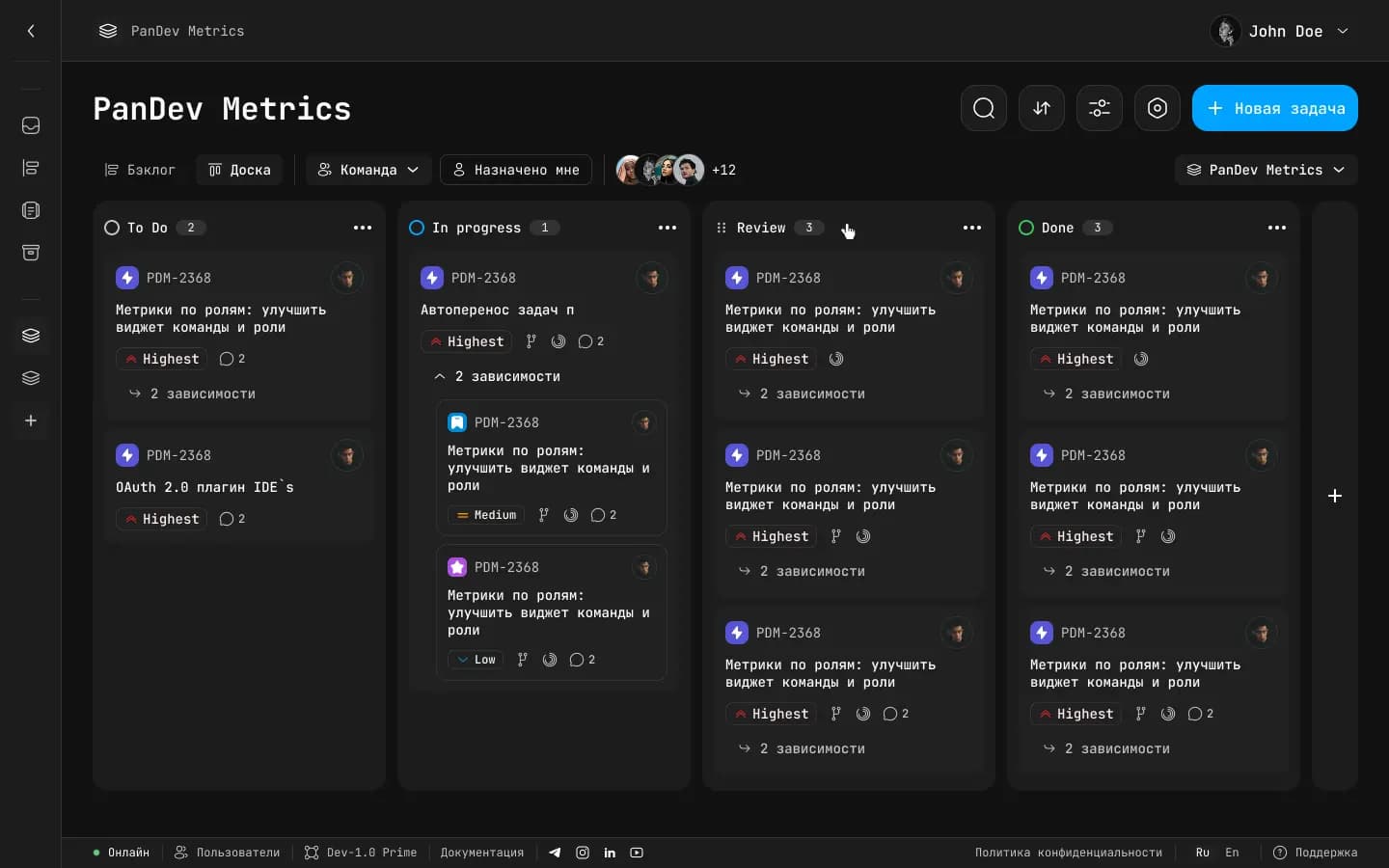Viewport: 1389px width, 868px height.
Task: Open the Medium priority dropdown
Action: tap(486, 515)
